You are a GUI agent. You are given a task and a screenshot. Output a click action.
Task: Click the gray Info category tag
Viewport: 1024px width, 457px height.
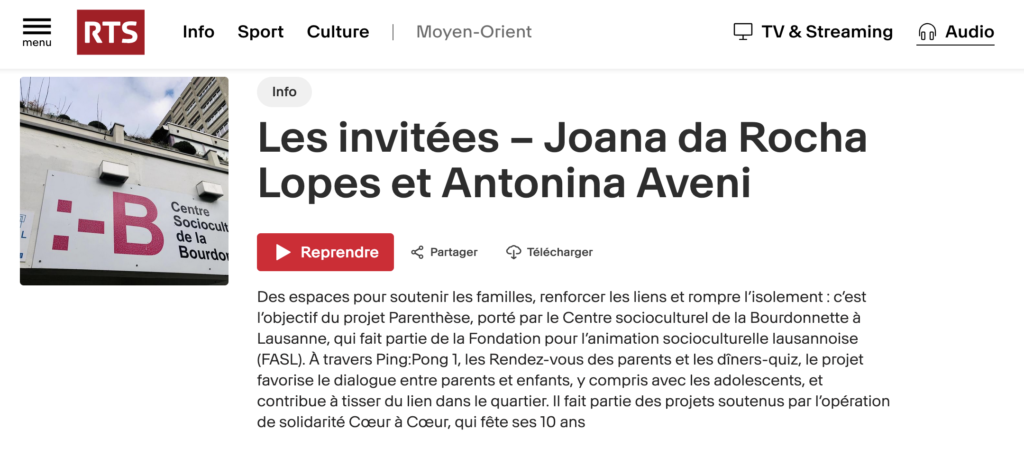pos(284,92)
